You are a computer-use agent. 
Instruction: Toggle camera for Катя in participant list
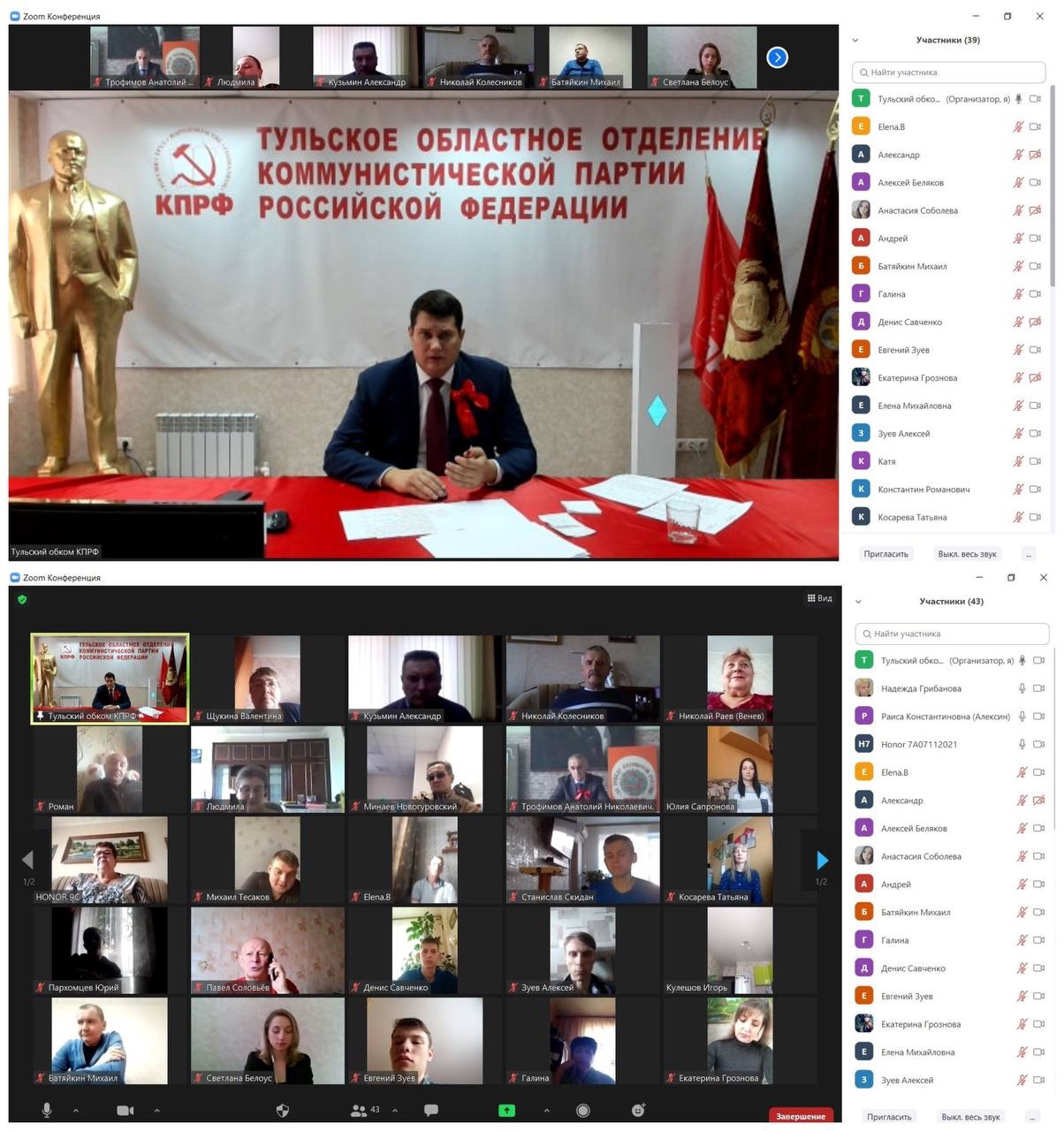click(1035, 461)
